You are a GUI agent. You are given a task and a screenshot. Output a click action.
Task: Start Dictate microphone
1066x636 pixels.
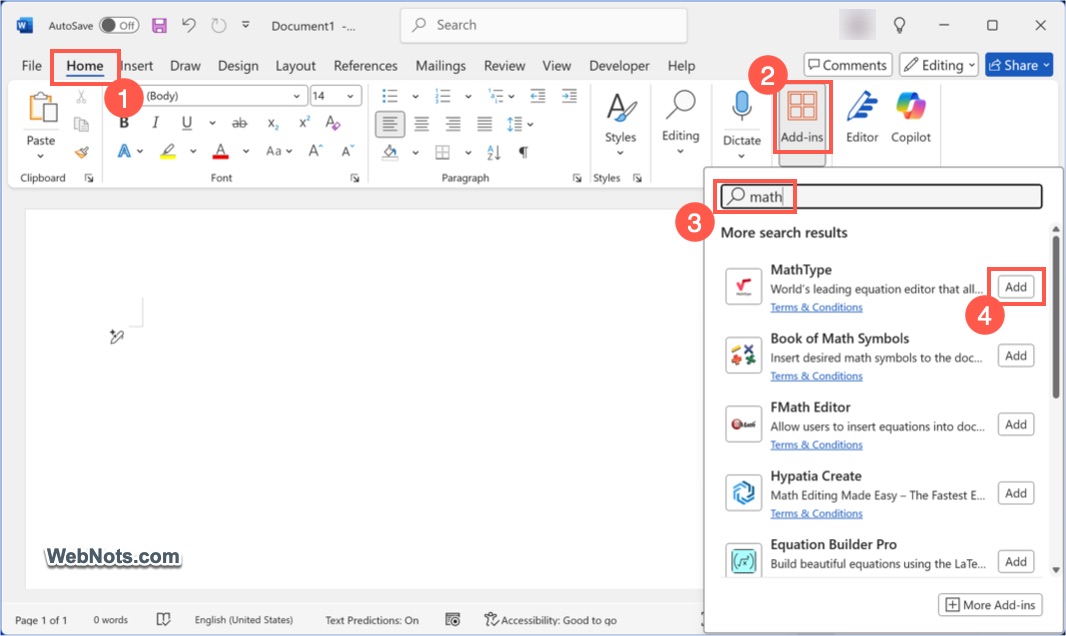pyautogui.click(x=741, y=109)
